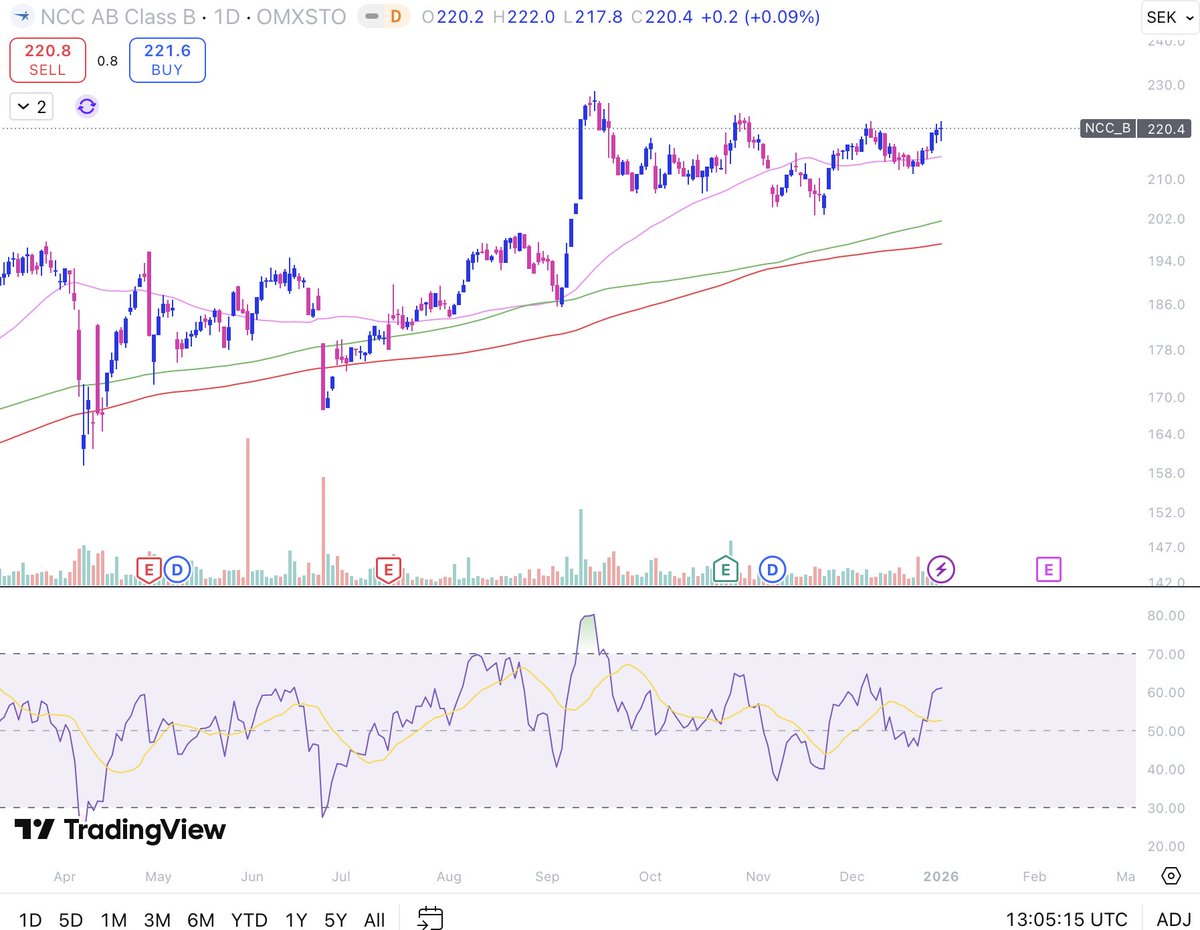Select the 3M time range
This screenshot has width=1200, height=930.
pos(157,919)
